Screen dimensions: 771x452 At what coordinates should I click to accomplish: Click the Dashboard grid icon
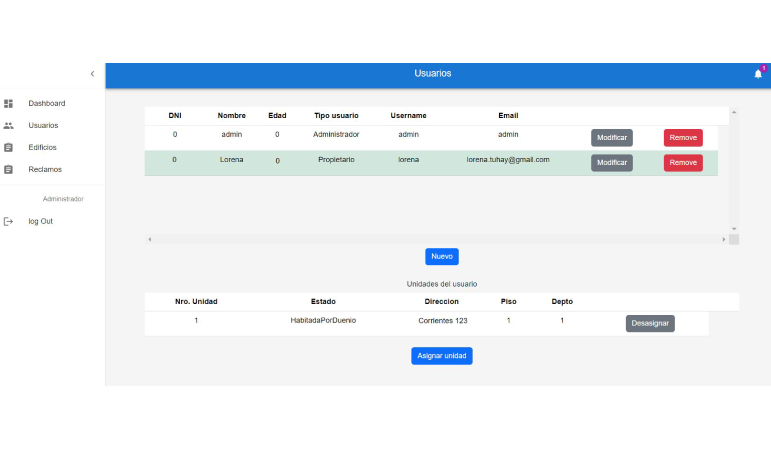point(9,103)
